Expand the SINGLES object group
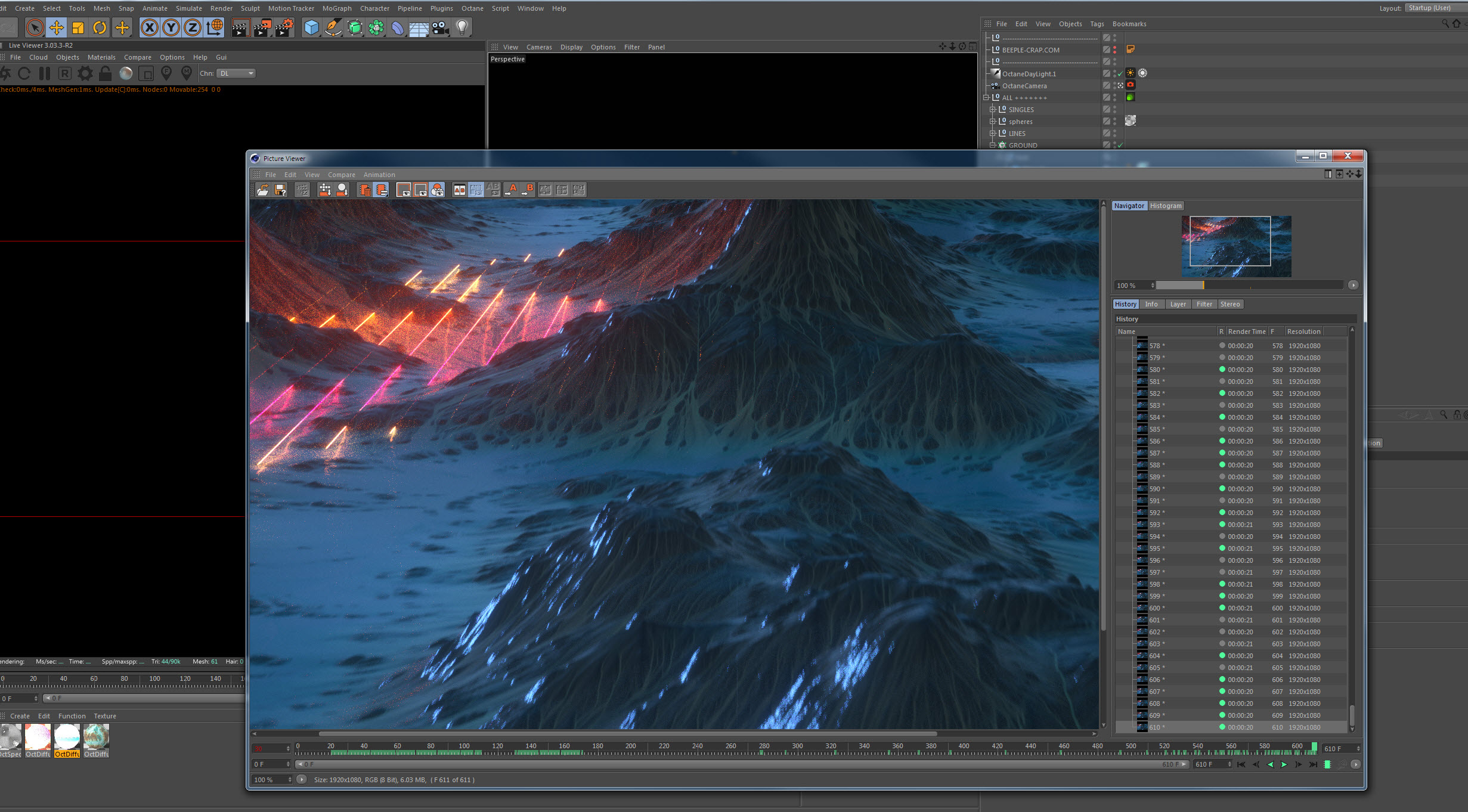 992,110
